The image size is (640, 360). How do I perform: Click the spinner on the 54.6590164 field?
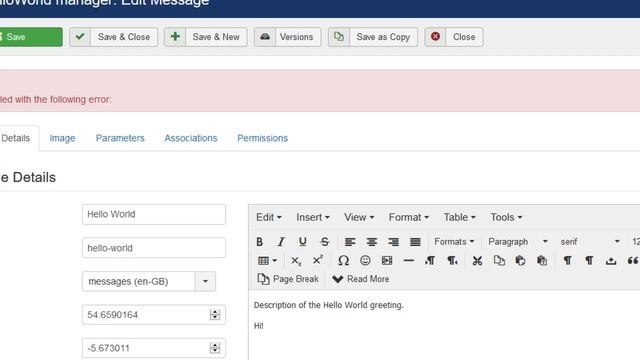[x=215, y=315]
